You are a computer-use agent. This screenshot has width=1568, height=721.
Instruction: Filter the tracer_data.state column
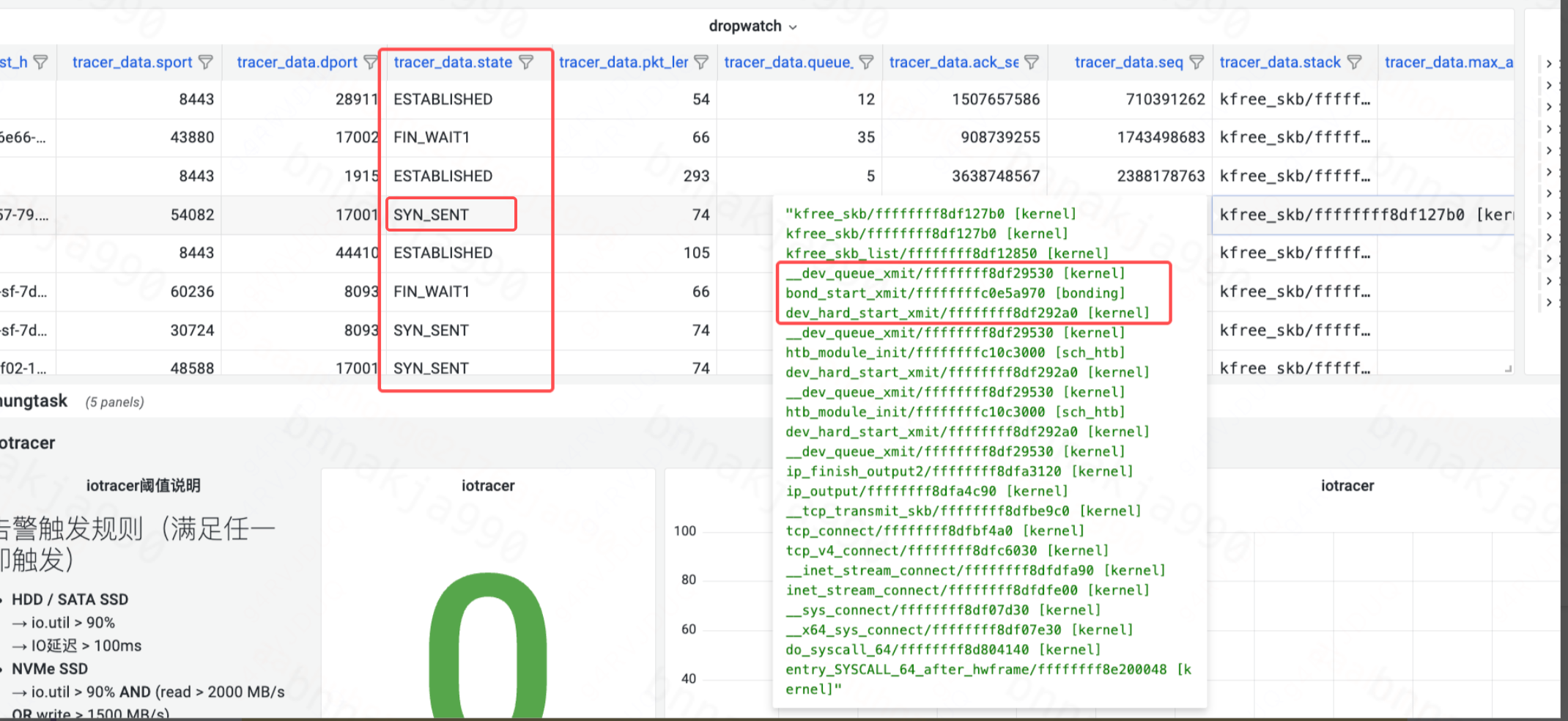coord(526,62)
